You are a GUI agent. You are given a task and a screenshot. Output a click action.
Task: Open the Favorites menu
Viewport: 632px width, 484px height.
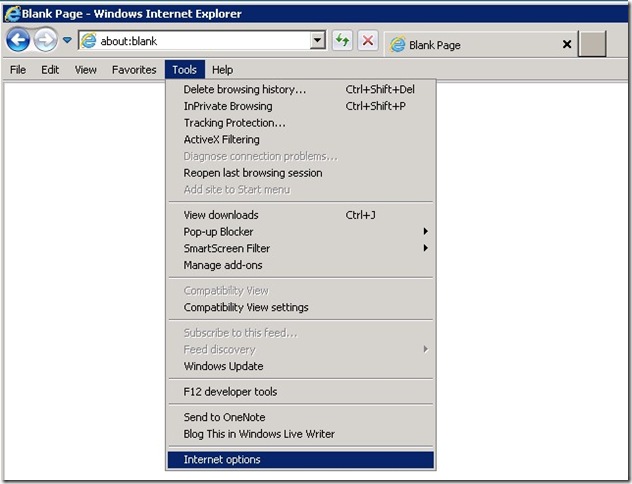(x=134, y=70)
